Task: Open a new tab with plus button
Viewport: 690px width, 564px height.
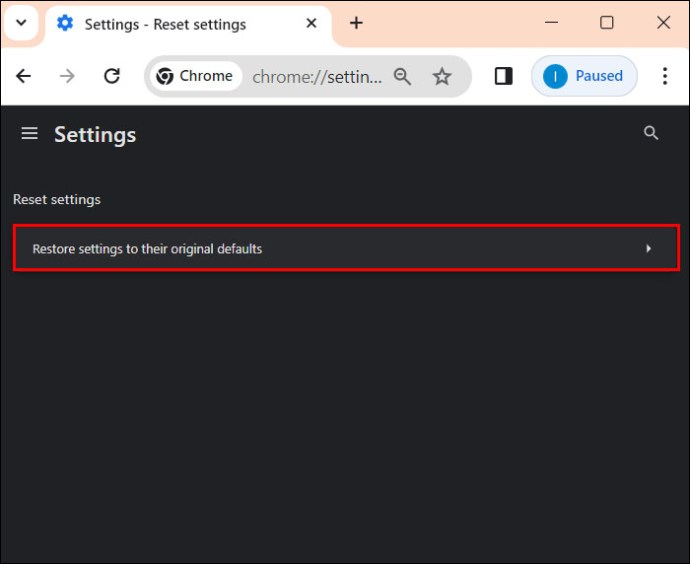Action: point(356,23)
